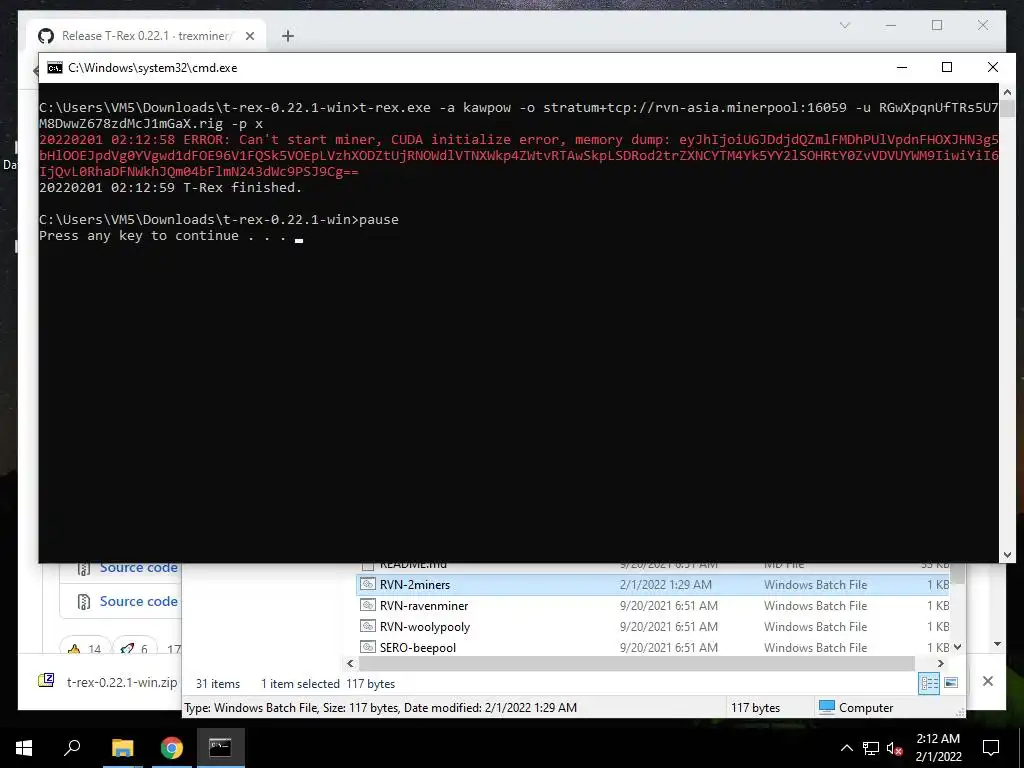The width and height of the screenshot is (1024, 768).
Task: Click cmd window scrollbar down arrow
Action: [x=1006, y=555]
